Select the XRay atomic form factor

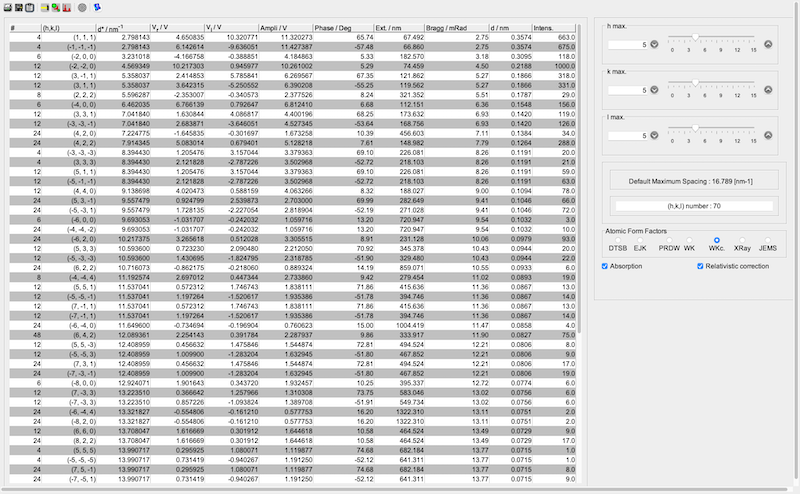tap(742, 240)
